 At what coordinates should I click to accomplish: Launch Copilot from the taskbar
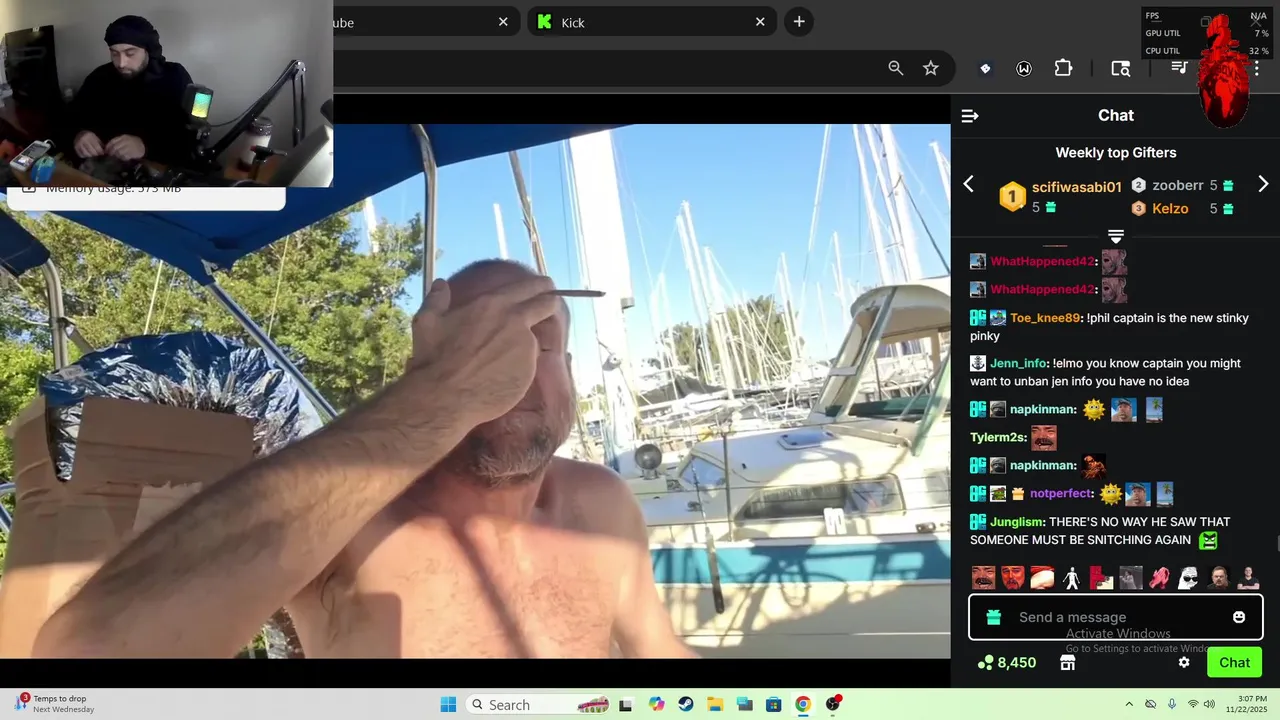click(656, 704)
